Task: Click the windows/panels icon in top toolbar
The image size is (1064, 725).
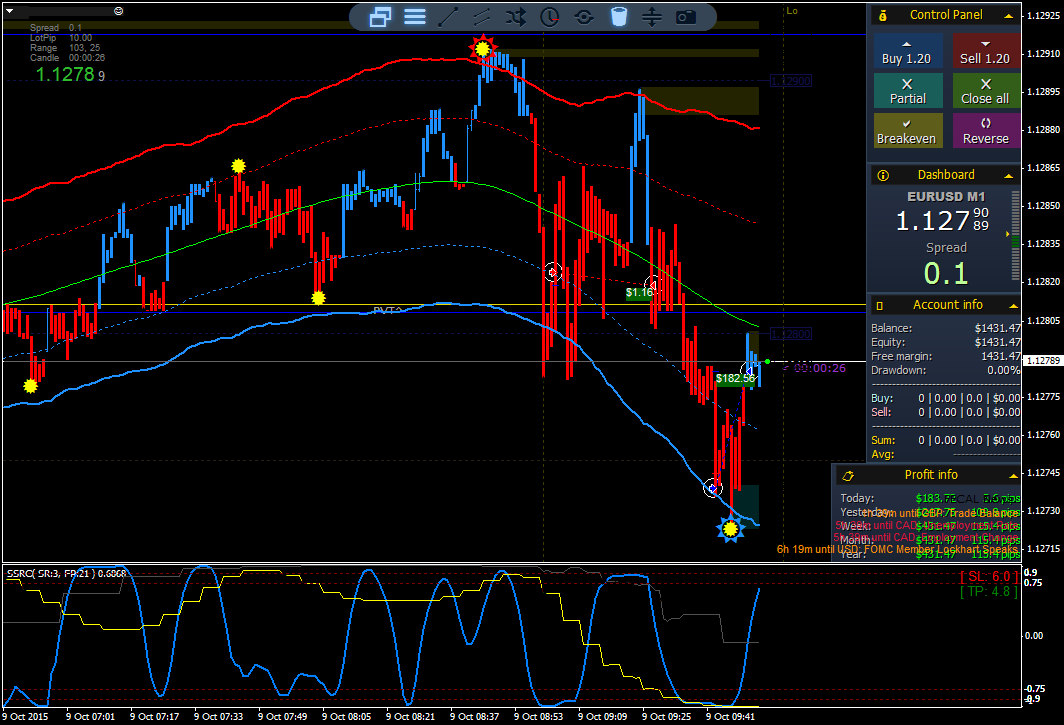Action: pos(380,17)
